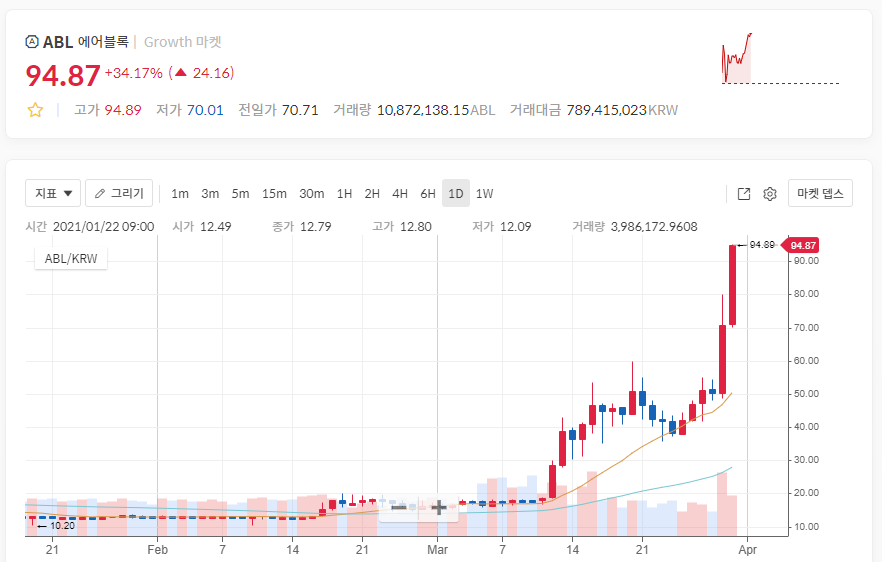Select the 6H timeframe
The image size is (882, 562).
point(428,194)
